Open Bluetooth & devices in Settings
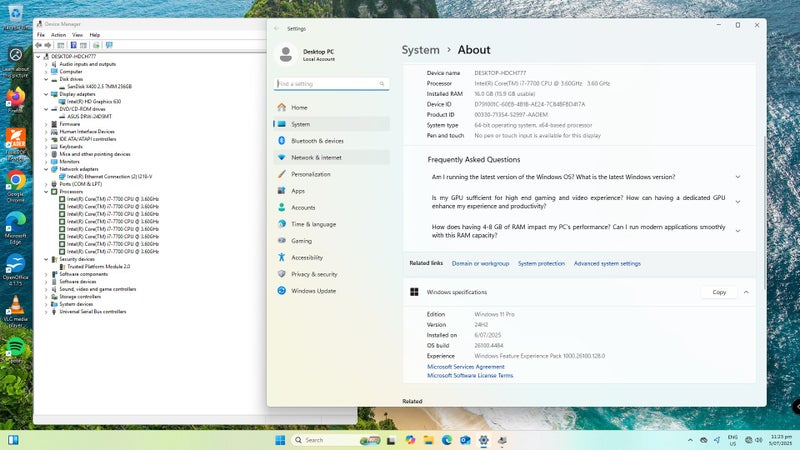 click(x=332, y=141)
